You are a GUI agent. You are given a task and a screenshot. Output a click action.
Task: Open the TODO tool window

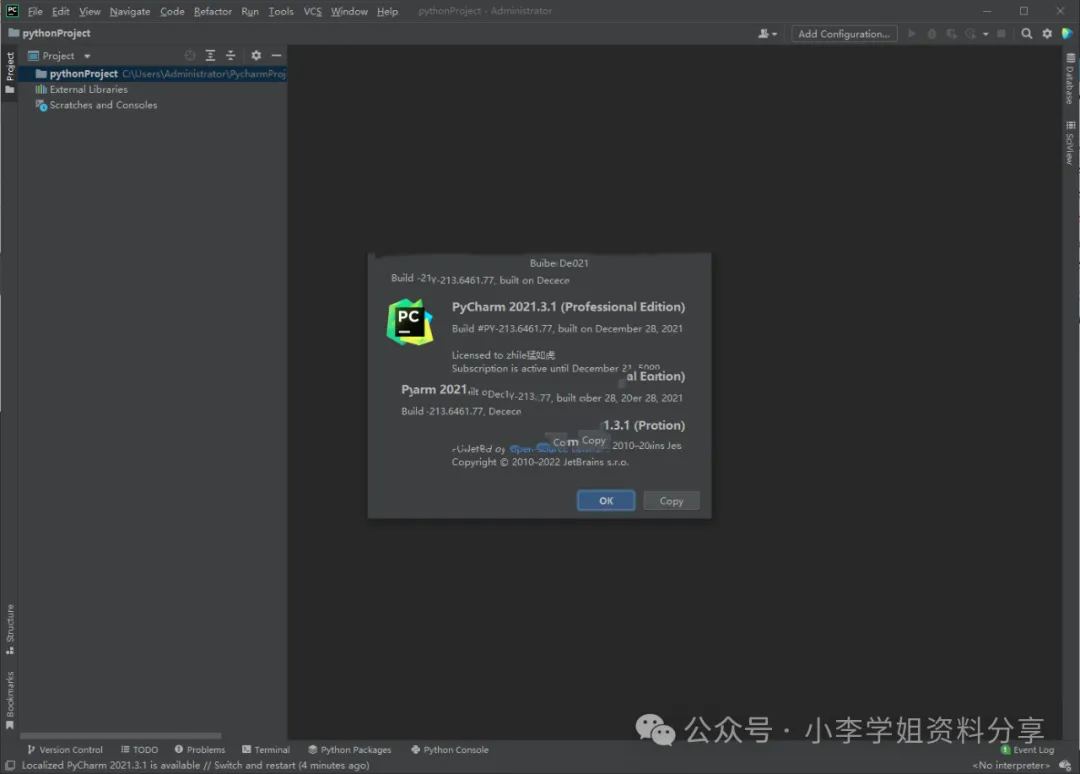(x=139, y=749)
